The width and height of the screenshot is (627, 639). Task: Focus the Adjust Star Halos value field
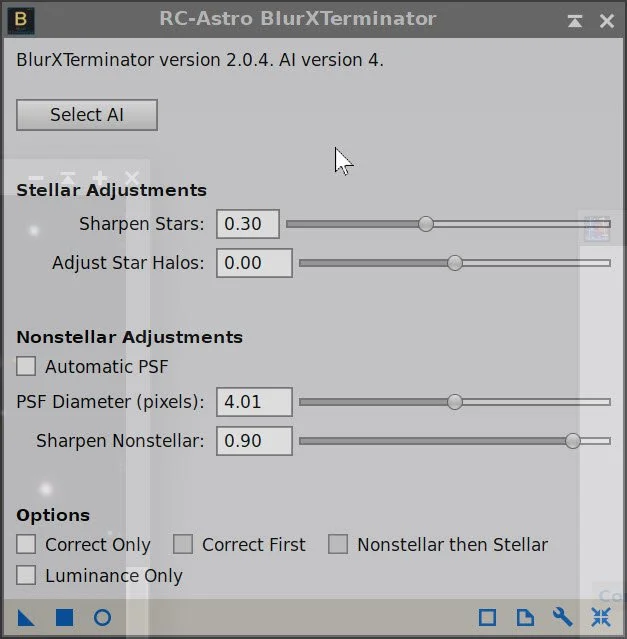(254, 263)
